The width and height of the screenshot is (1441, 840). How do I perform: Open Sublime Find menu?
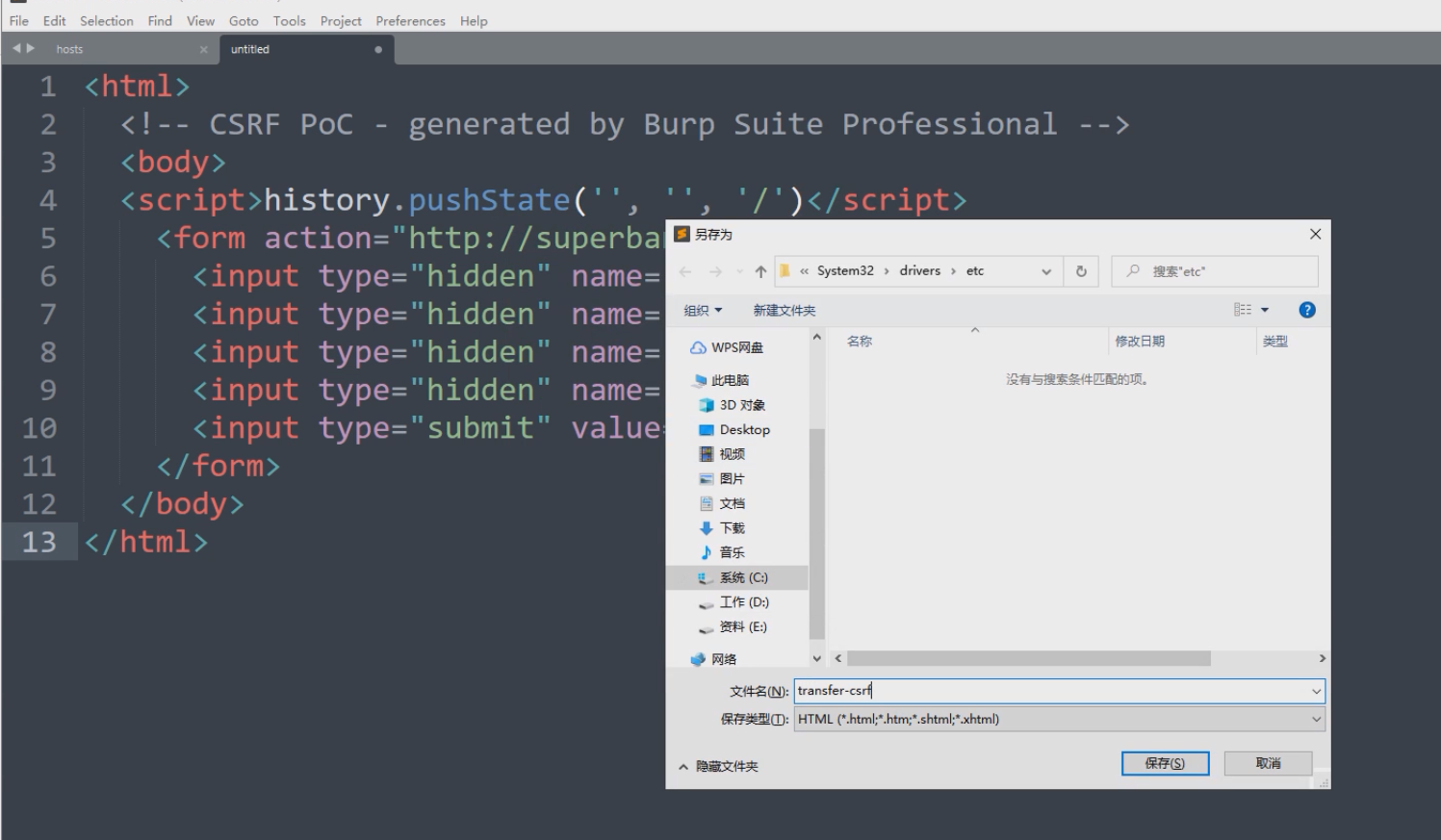point(160,20)
